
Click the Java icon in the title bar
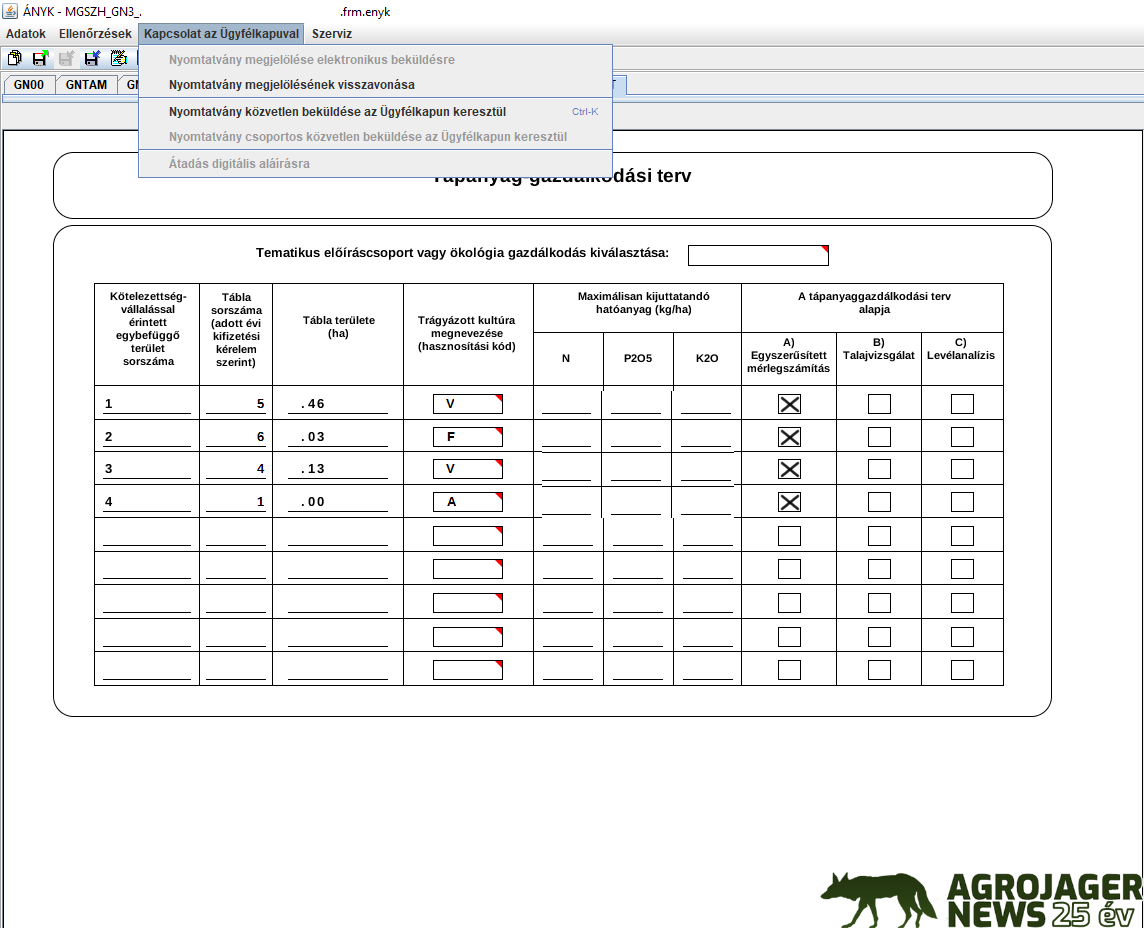(x=10, y=14)
